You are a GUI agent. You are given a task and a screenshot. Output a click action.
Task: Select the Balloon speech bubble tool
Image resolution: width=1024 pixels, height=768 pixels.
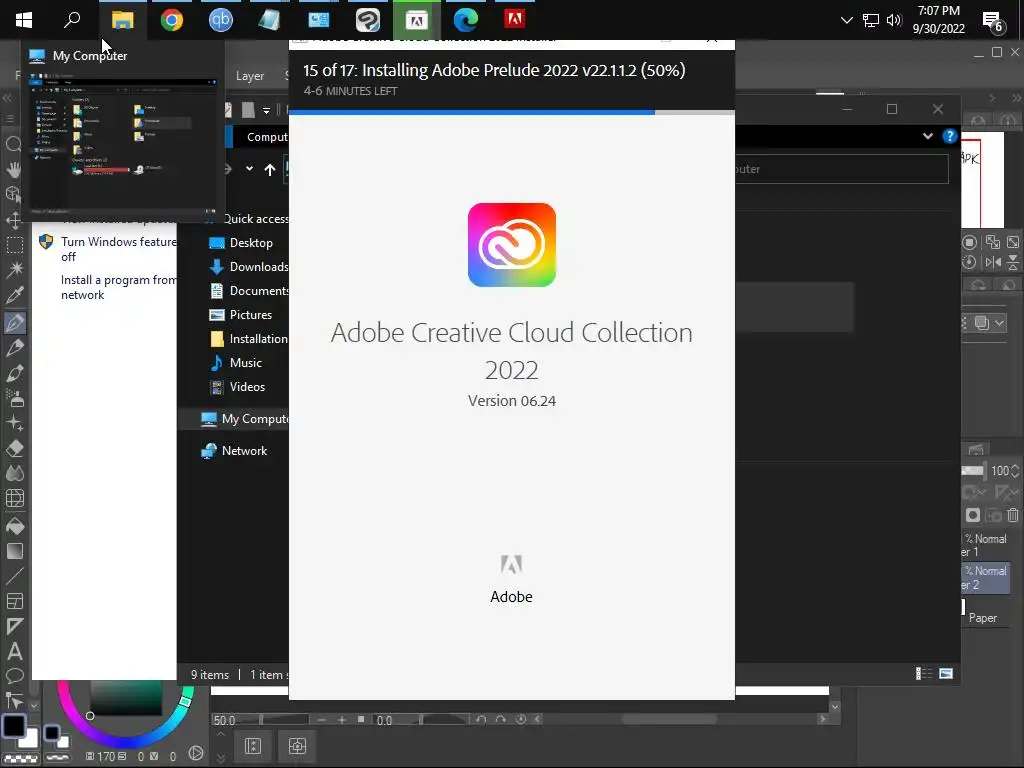point(14,676)
